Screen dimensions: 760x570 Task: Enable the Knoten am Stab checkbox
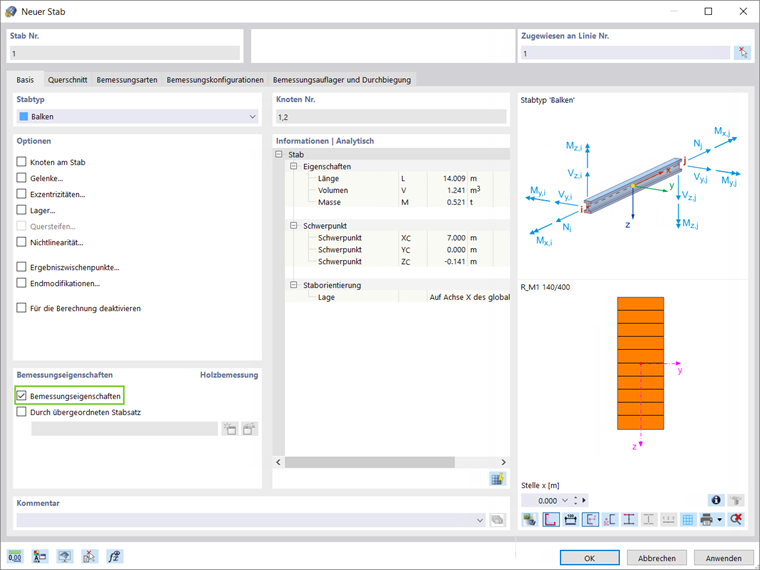click(x=21, y=162)
